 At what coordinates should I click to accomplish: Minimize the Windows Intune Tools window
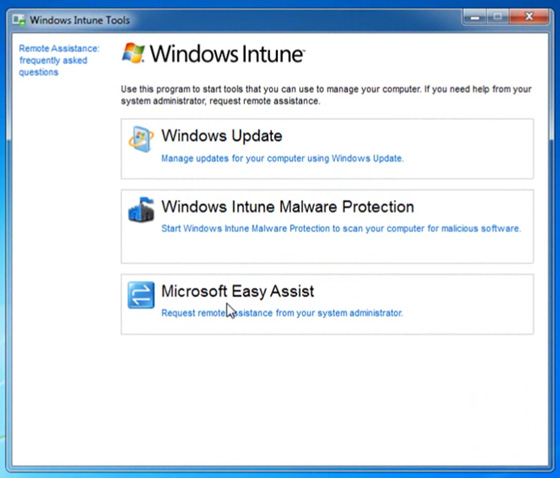(475, 17)
